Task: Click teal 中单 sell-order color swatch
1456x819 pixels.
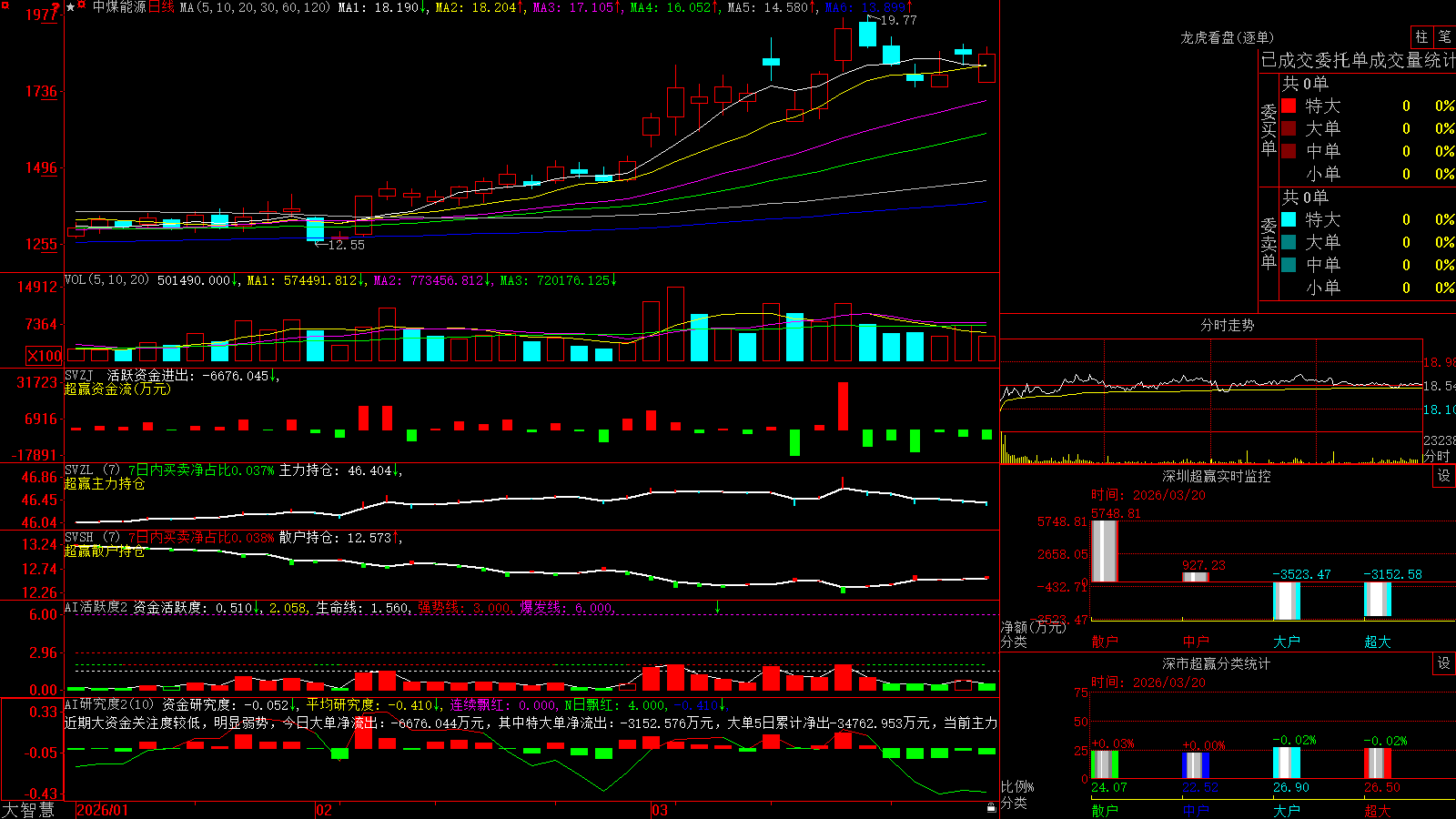Action: (1289, 265)
